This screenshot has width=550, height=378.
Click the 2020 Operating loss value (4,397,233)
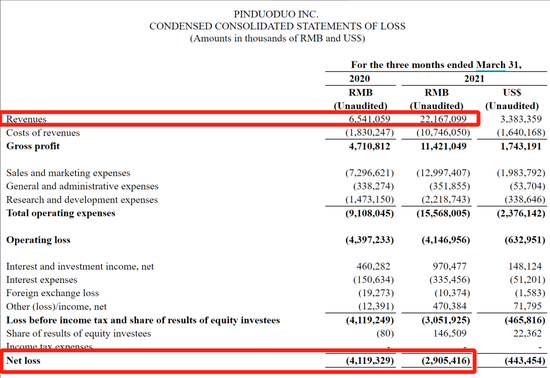click(369, 240)
